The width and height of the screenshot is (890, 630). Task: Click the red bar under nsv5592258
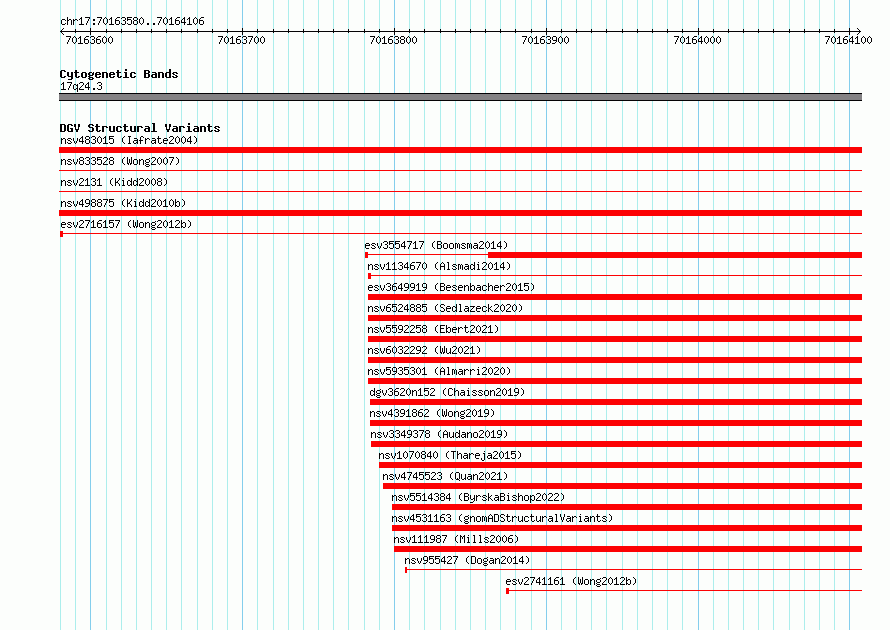click(x=615, y=339)
